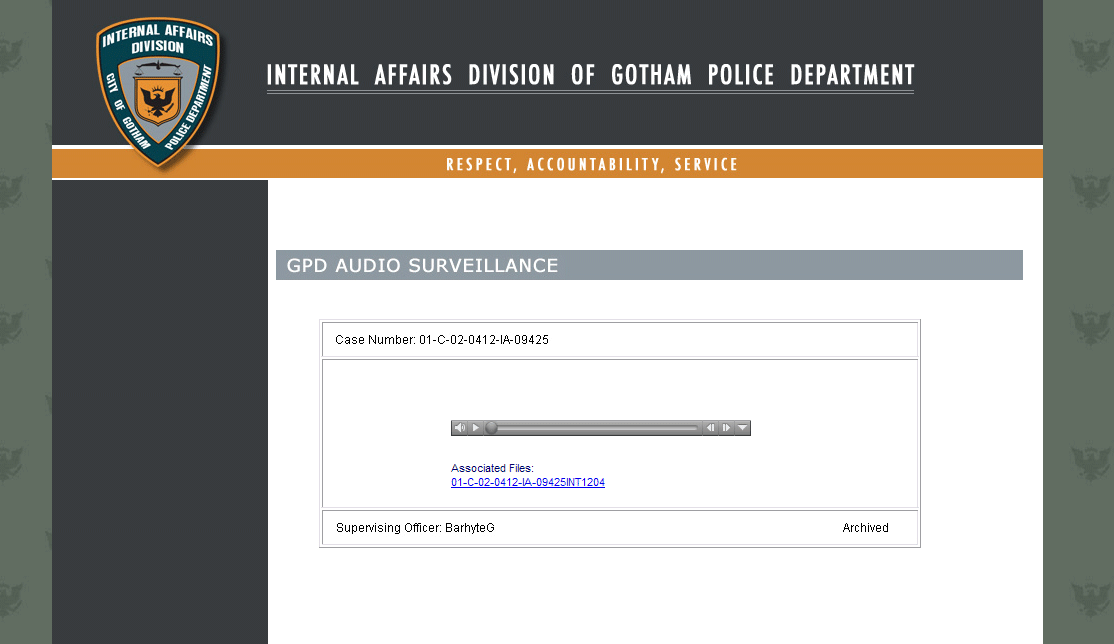1114x644 pixels.
Task: Click the dark left sidebar panel
Action: pyautogui.click(x=160, y=412)
